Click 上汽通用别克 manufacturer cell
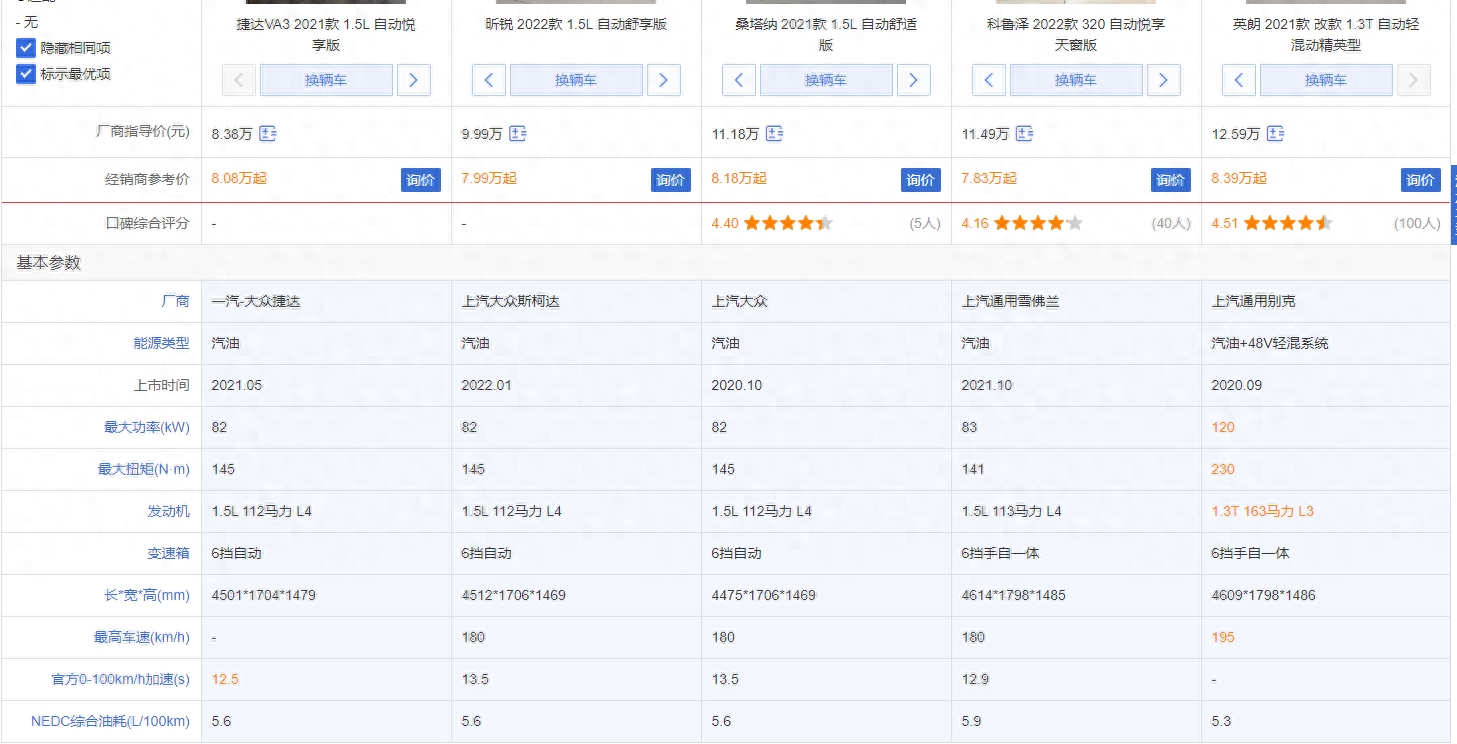 (1253, 301)
